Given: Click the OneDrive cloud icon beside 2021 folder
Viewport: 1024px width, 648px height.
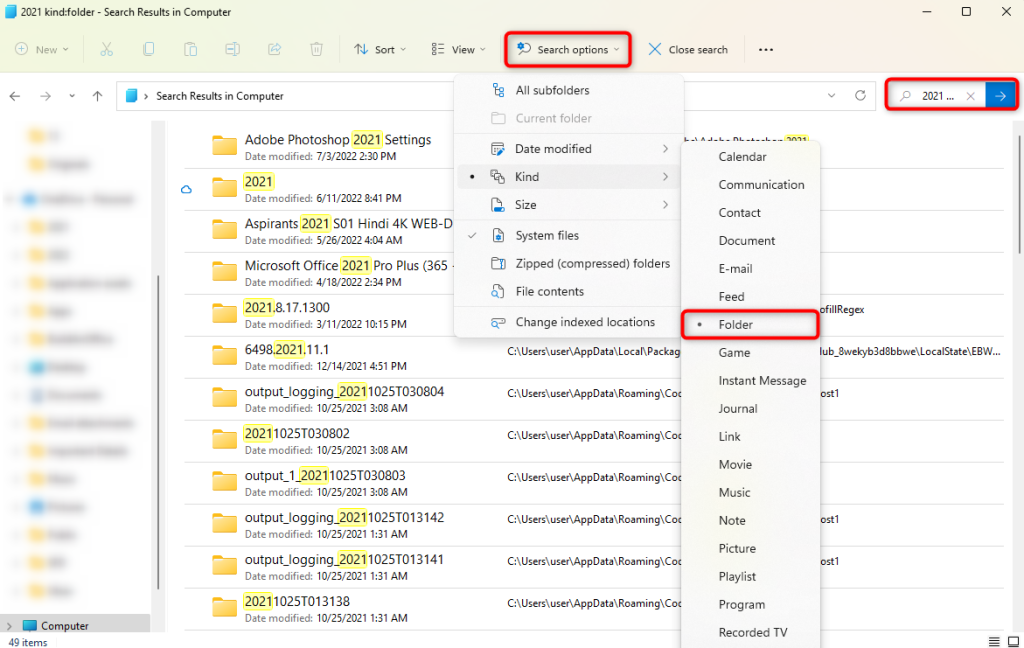Looking at the screenshot, I should click(186, 187).
